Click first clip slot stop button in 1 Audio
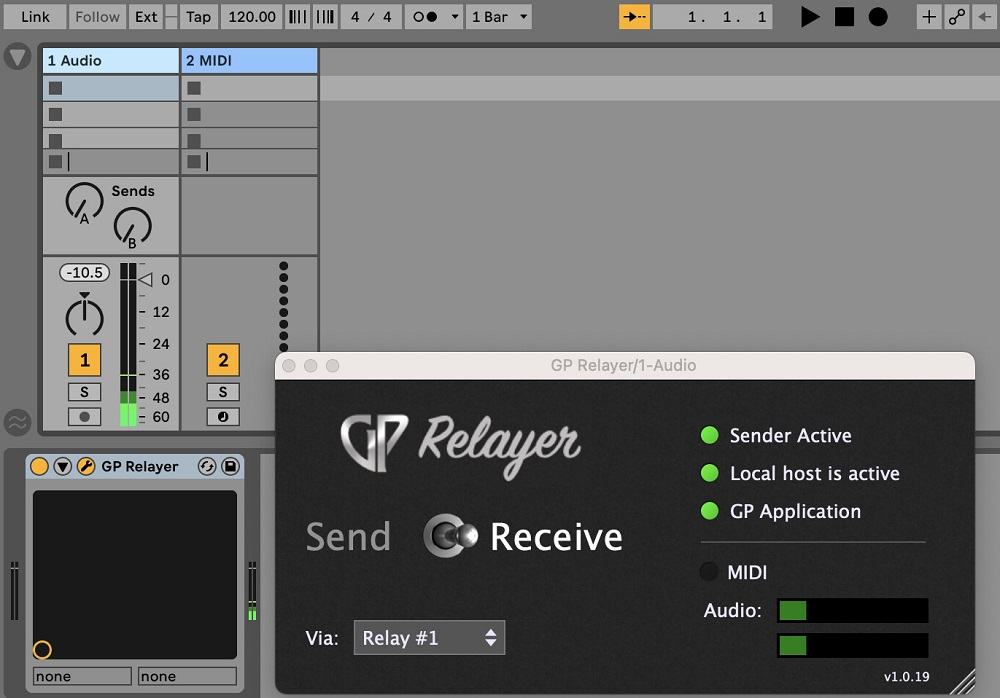This screenshot has width=1000, height=698. [x=55, y=88]
